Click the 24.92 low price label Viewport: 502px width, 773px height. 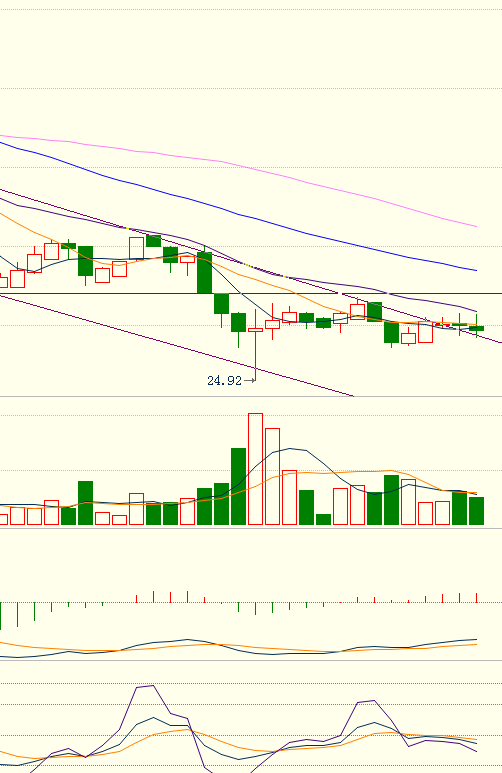(x=224, y=381)
